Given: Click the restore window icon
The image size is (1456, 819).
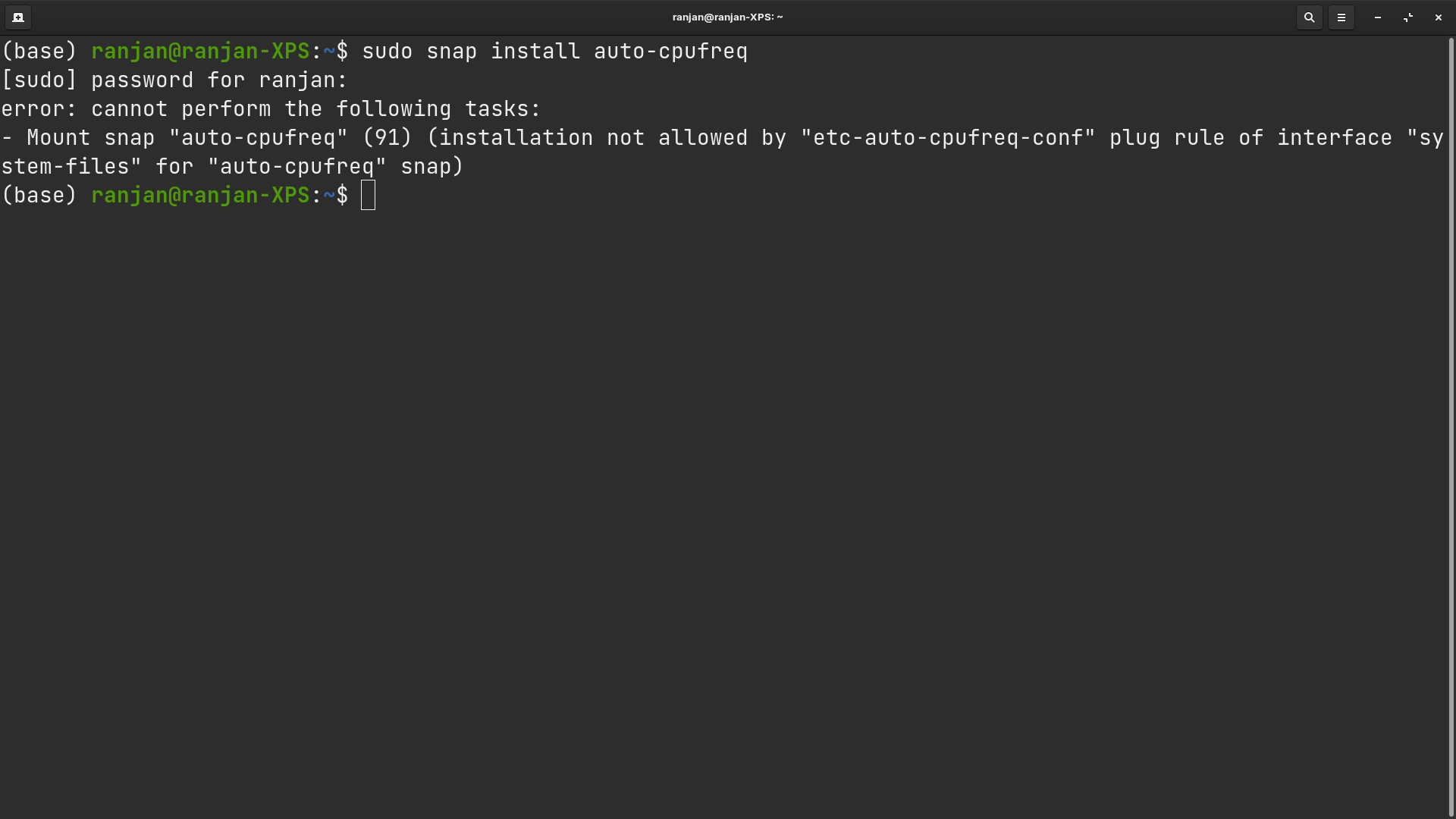Looking at the screenshot, I should pyautogui.click(x=1407, y=17).
